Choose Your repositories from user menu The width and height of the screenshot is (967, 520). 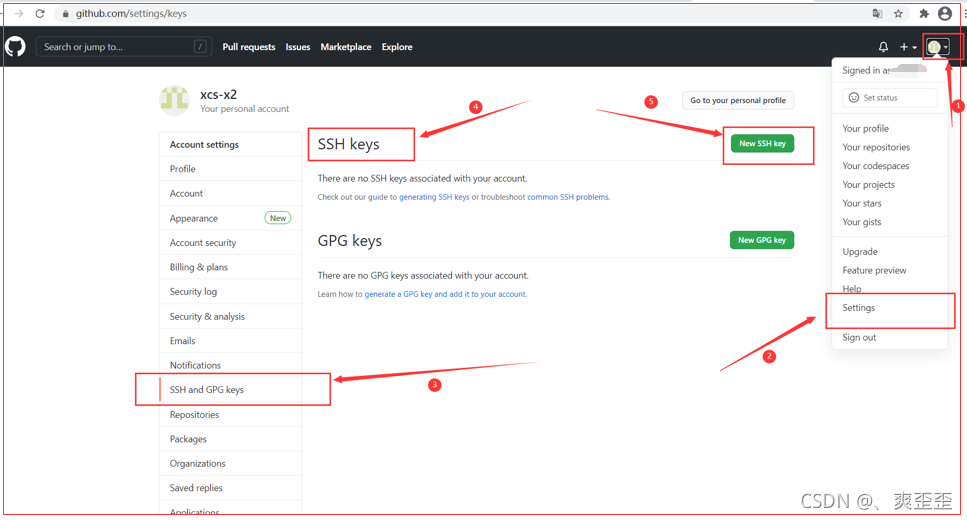pyautogui.click(x=889, y=147)
